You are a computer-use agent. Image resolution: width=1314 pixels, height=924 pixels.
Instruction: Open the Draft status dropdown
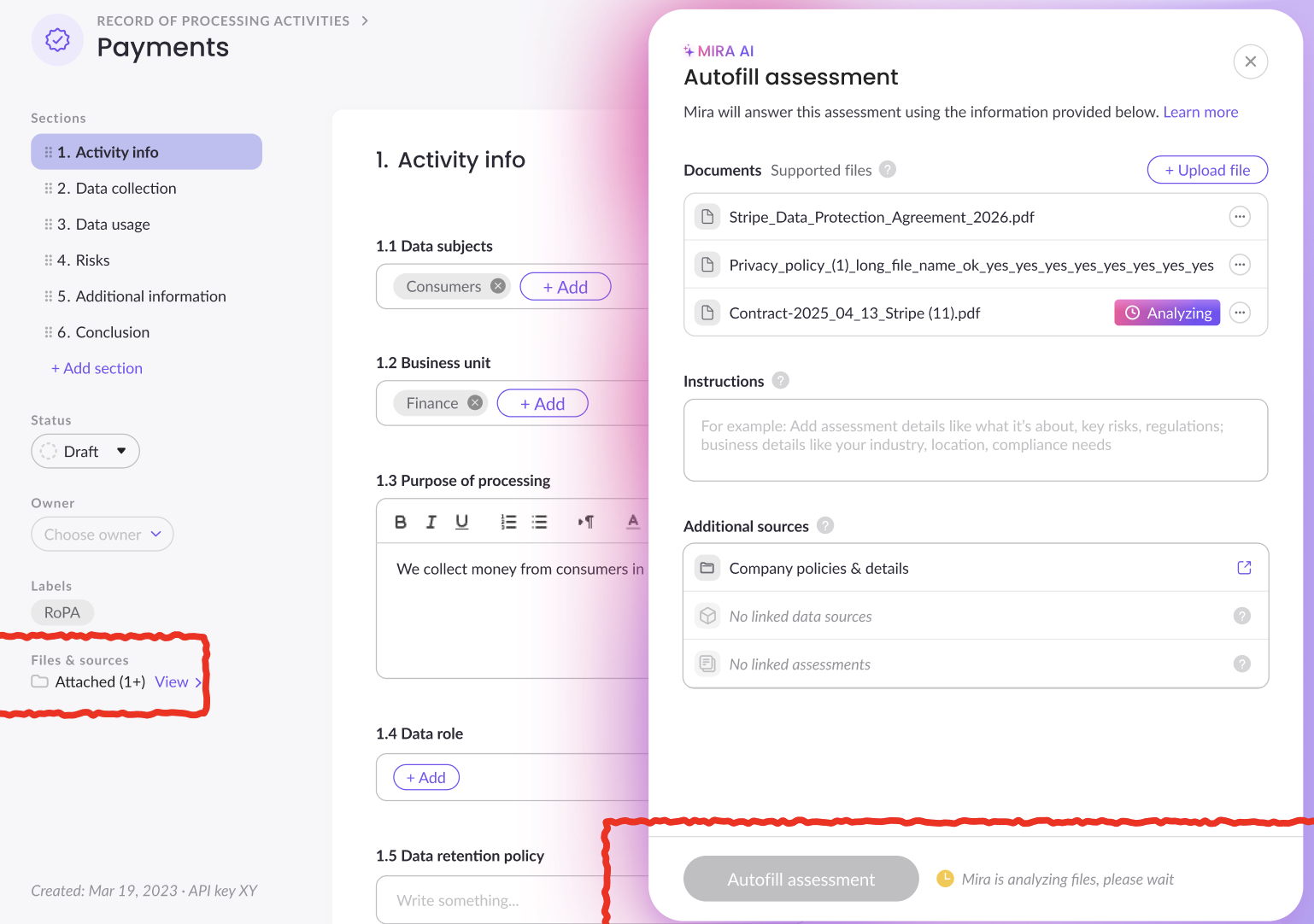tap(85, 451)
